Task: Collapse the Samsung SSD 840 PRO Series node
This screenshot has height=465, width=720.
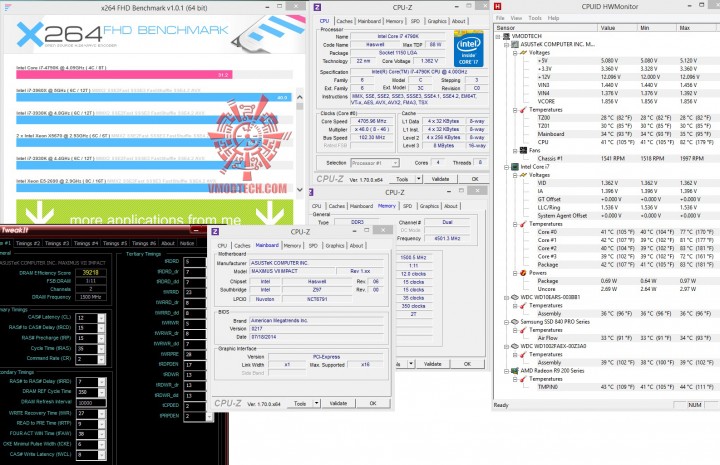Action: coord(506,322)
